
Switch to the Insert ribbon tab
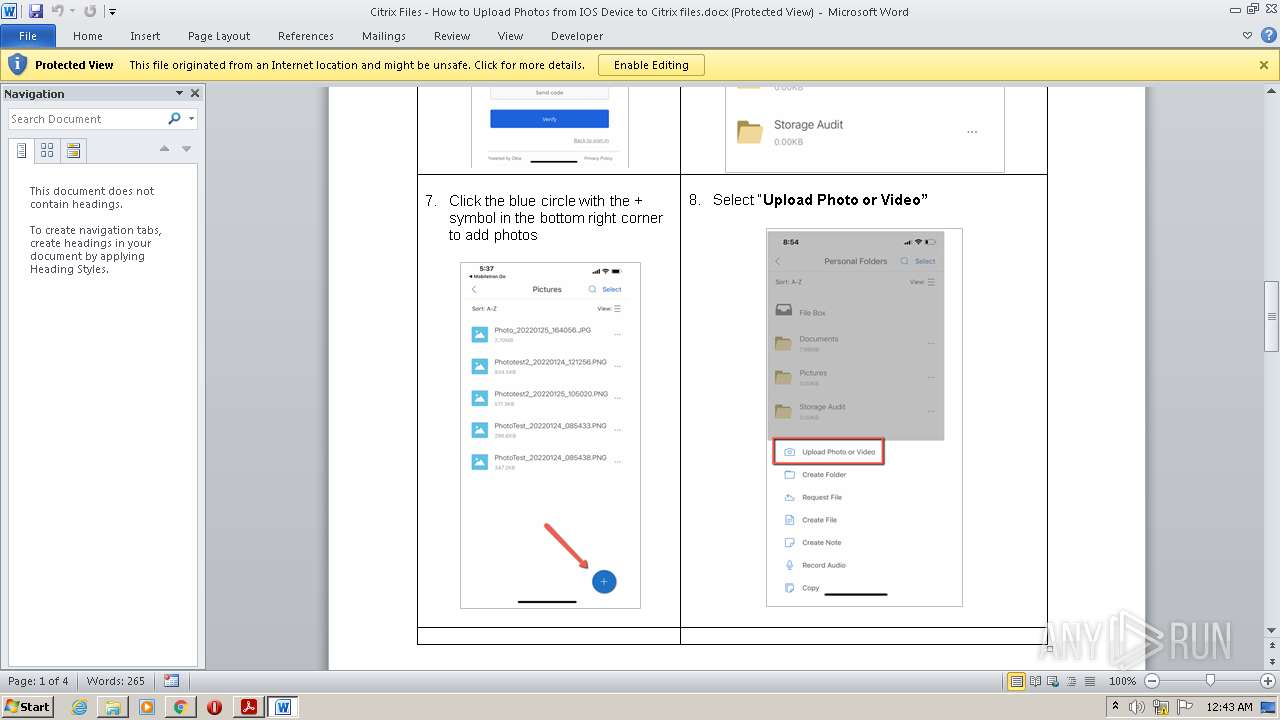[145, 36]
